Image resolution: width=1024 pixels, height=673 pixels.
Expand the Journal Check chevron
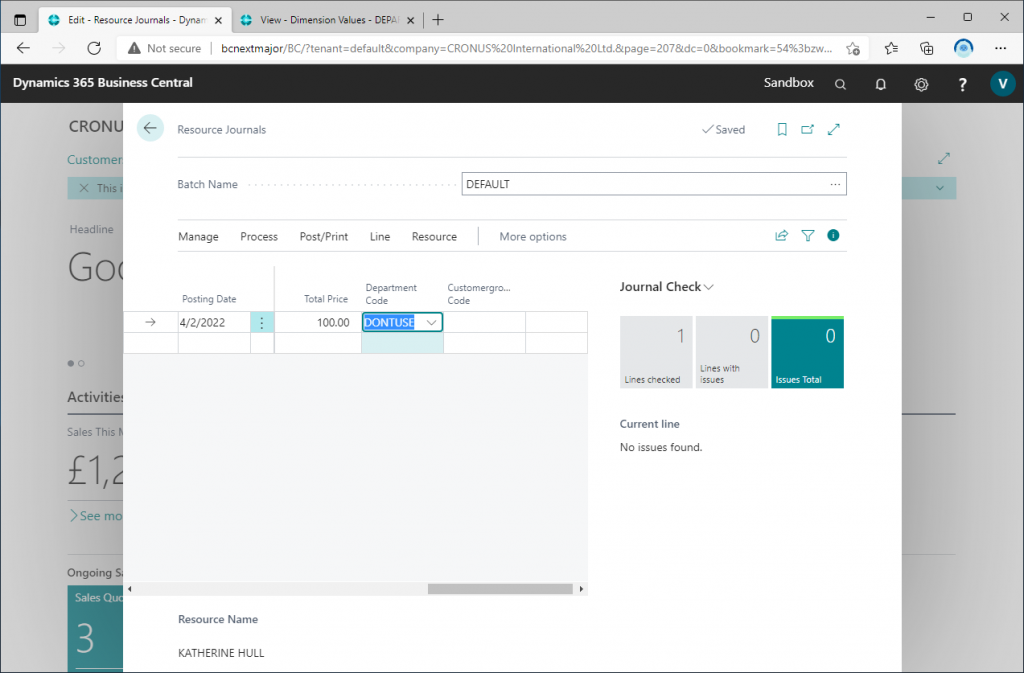(709, 287)
